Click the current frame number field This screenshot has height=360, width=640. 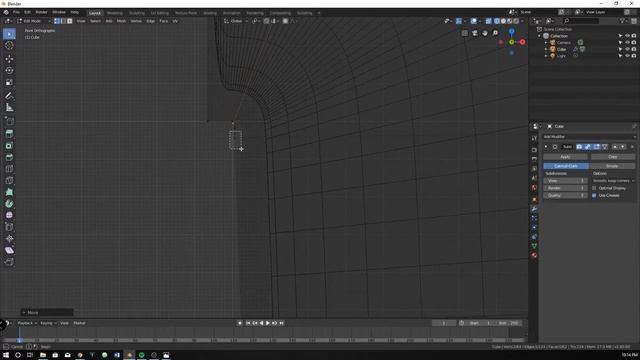click(444, 323)
